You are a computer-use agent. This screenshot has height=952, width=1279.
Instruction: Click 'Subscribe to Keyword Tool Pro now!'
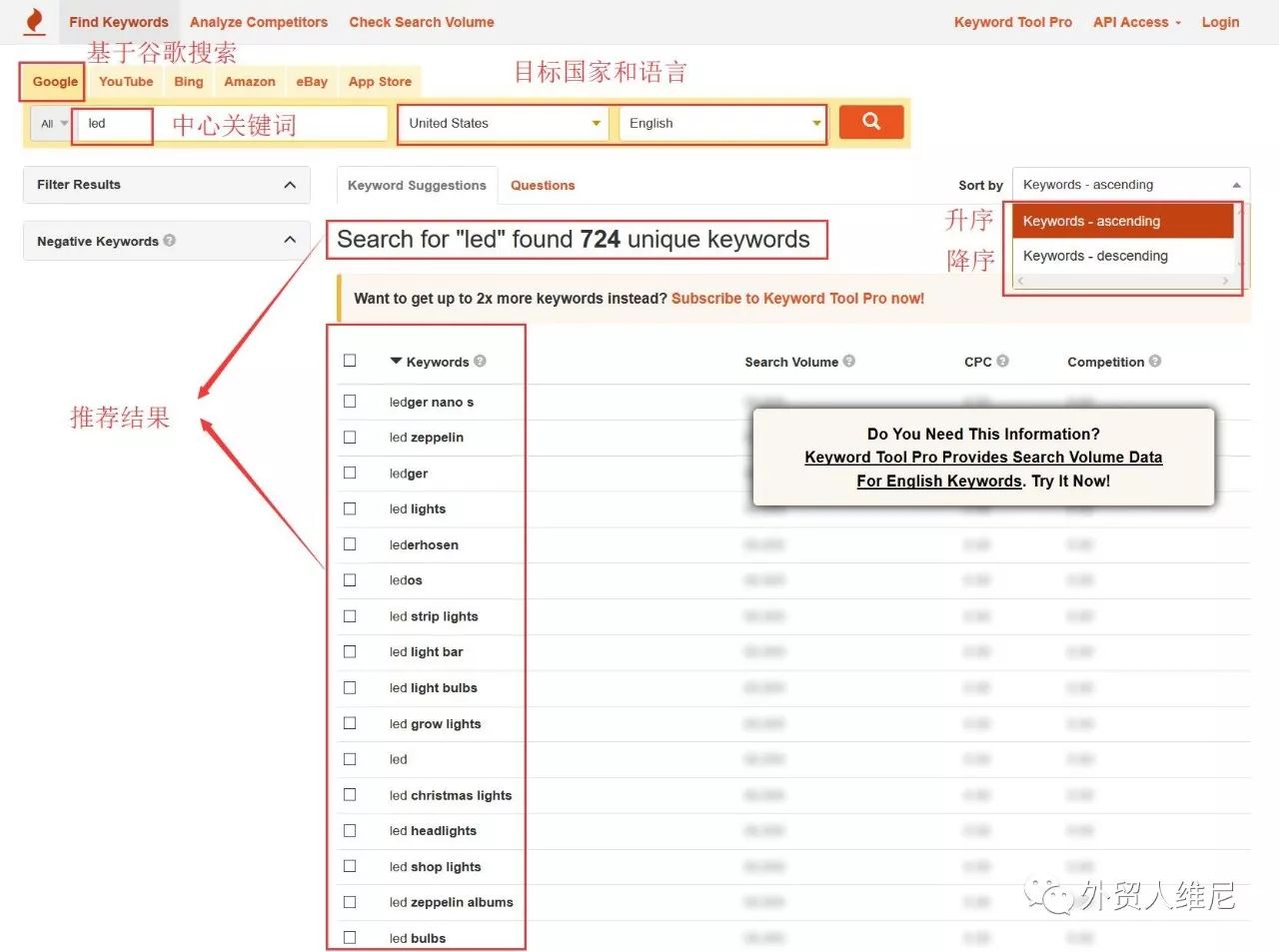(797, 298)
